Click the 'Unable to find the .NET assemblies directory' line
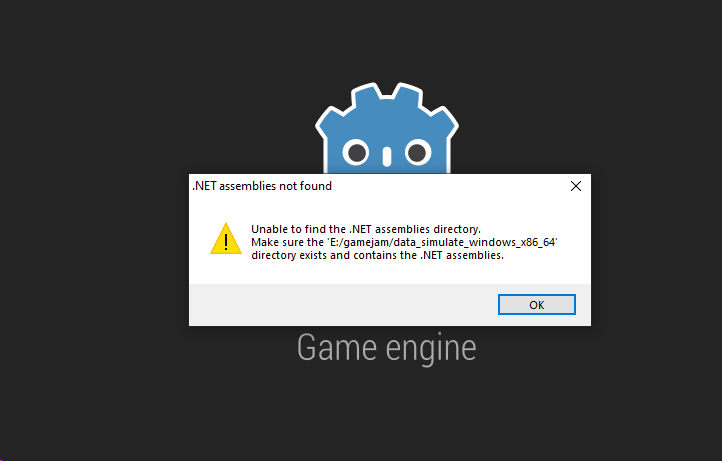 pyautogui.click(x=366, y=229)
